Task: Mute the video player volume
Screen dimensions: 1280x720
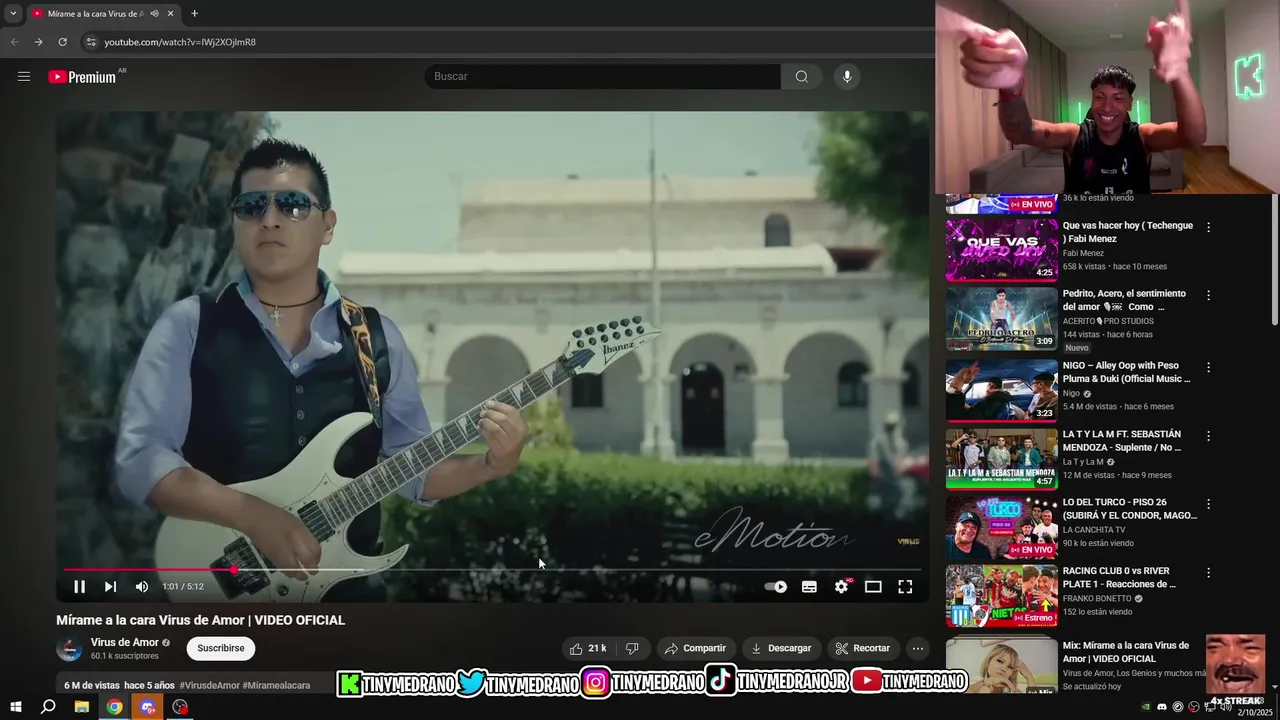Action: click(x=142, y=587)
